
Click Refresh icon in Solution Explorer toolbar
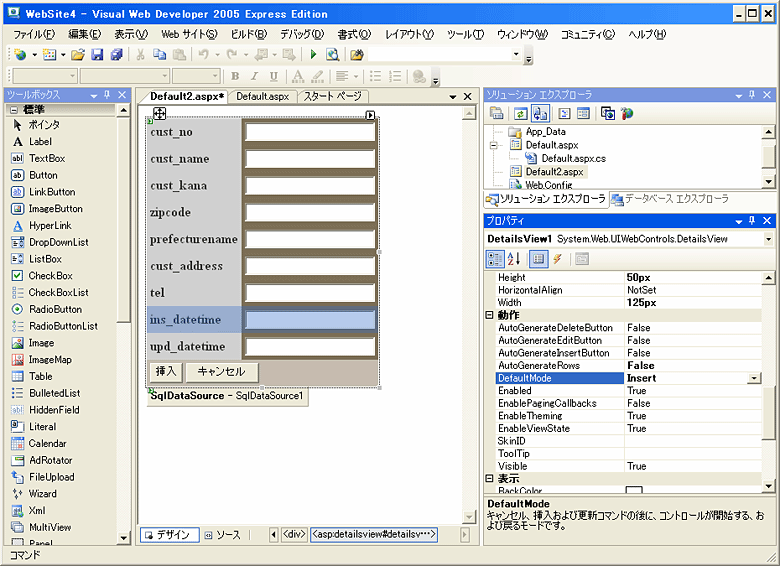[520, 114]
